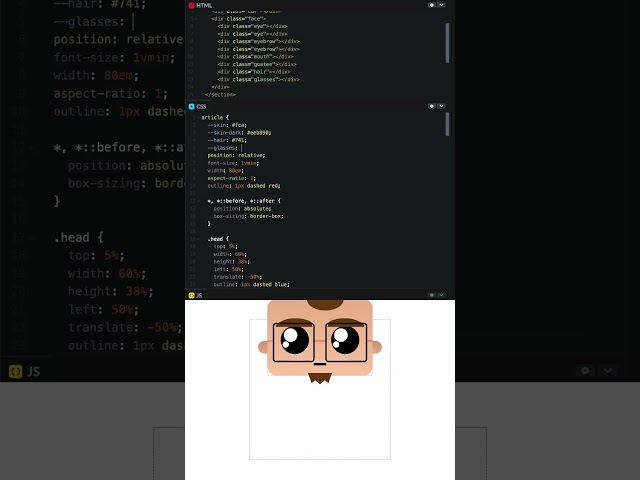Screen dimensions: 640x480
Task: Expand the HTML panel chevron dropdown
Action: [441, 5]
